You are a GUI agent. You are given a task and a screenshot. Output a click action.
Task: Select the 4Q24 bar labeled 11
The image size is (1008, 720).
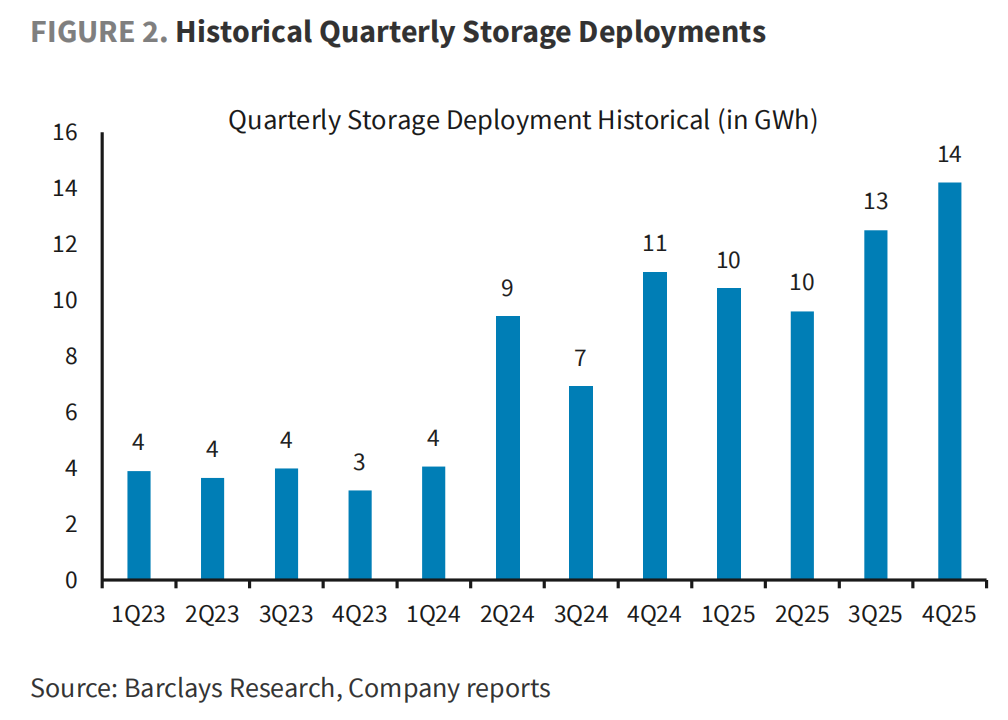point(655,426)
